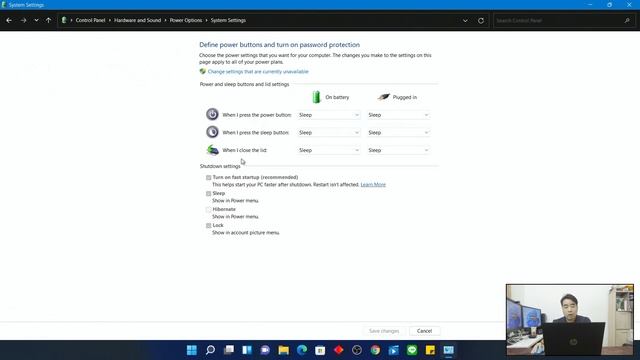The image size is (640, 360).
Task: Toggle Hibernate checkbox
Action: [209, 209]
